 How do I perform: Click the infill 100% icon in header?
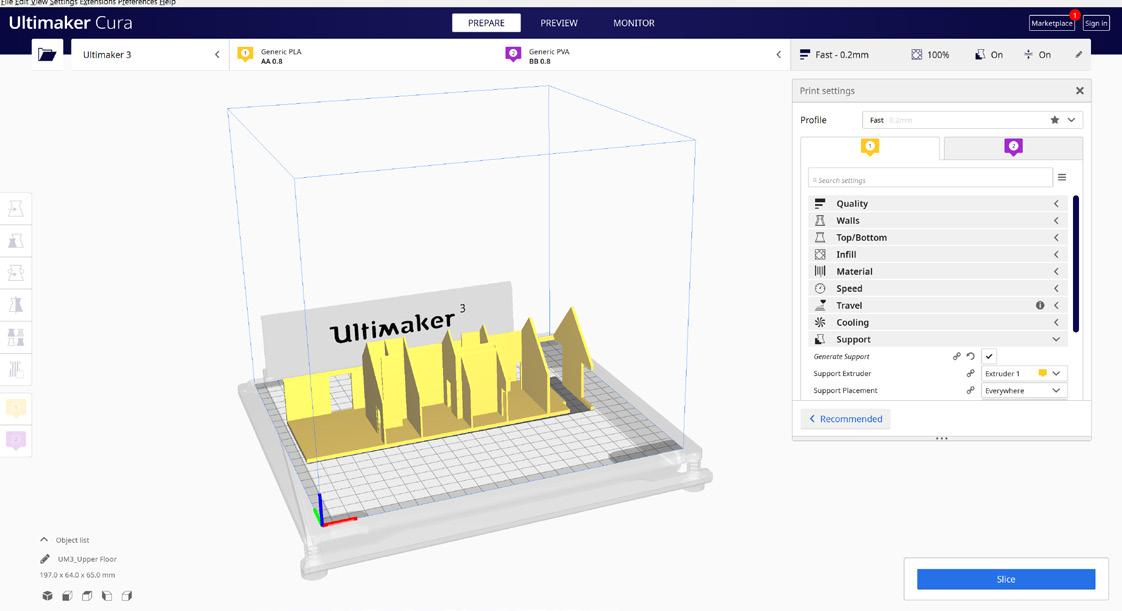[917, 54]
